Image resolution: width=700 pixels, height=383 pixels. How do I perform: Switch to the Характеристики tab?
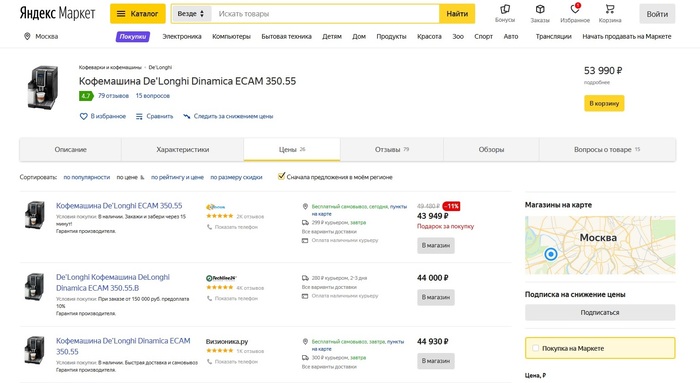pos(183,150)
